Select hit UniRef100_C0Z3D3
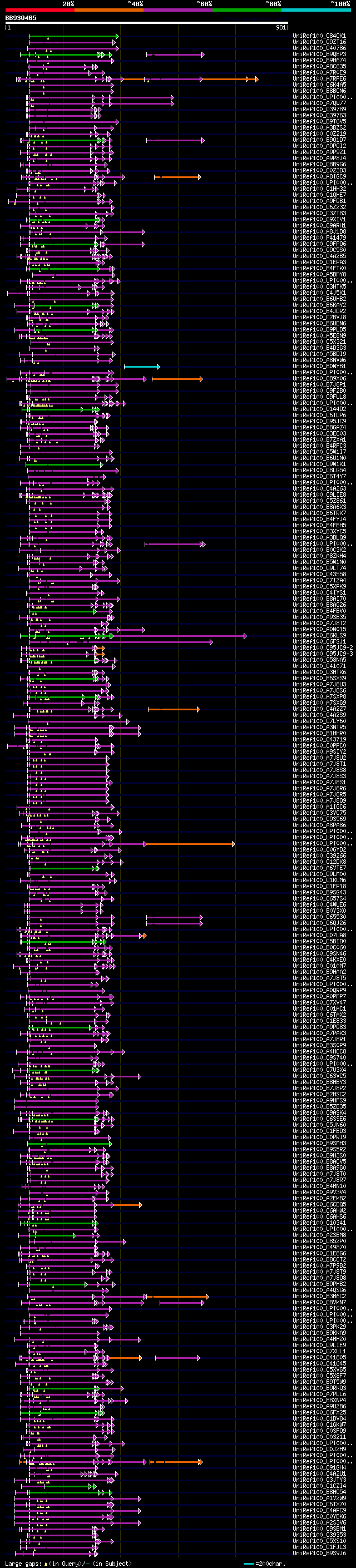The height and width of the screenshot is (1568, 356). coord(319,170)
